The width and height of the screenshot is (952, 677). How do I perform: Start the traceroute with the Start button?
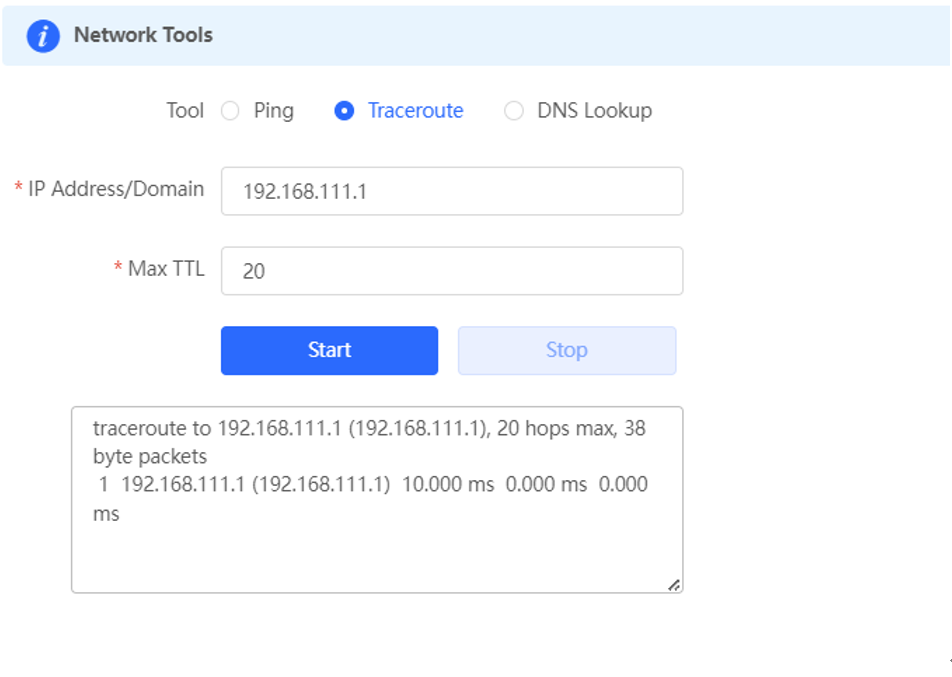point(329,350)
